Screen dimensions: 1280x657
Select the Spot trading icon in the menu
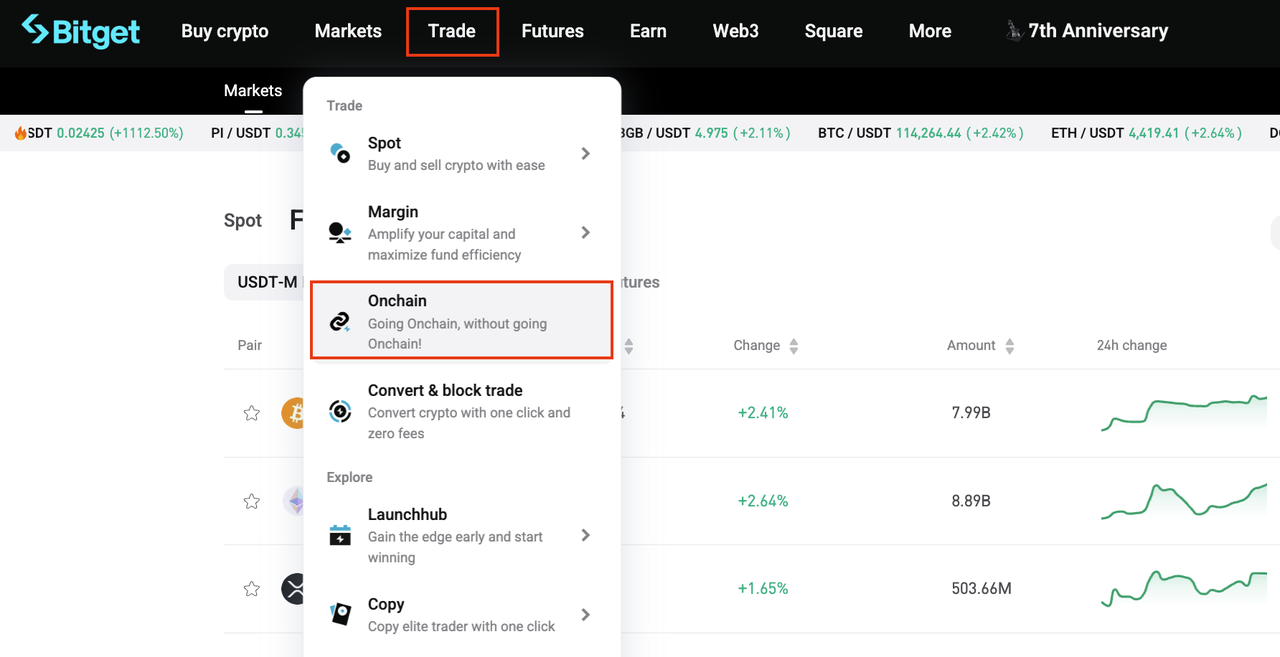(340, 152)
